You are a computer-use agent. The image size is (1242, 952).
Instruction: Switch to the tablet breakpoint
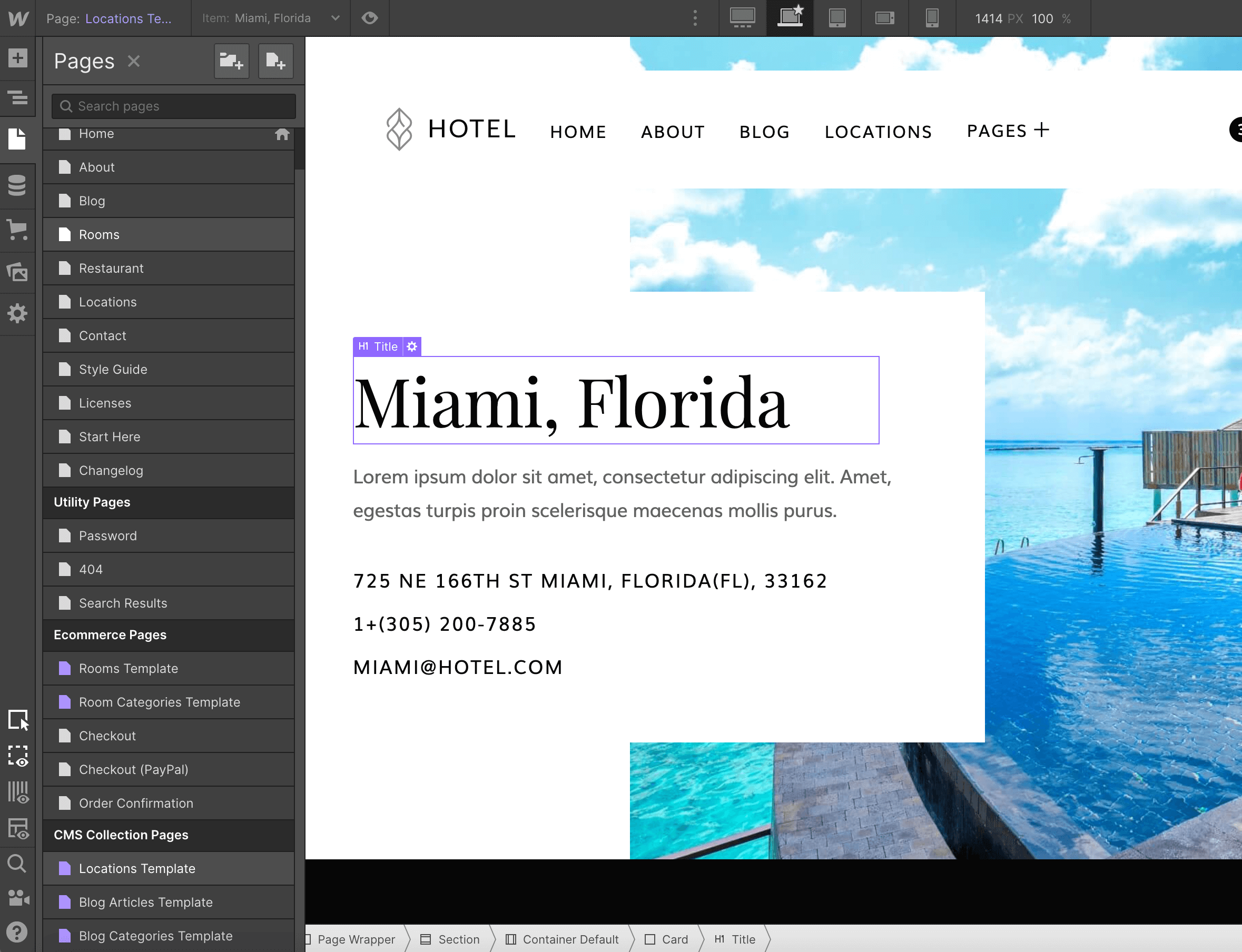tap(838, 17)
